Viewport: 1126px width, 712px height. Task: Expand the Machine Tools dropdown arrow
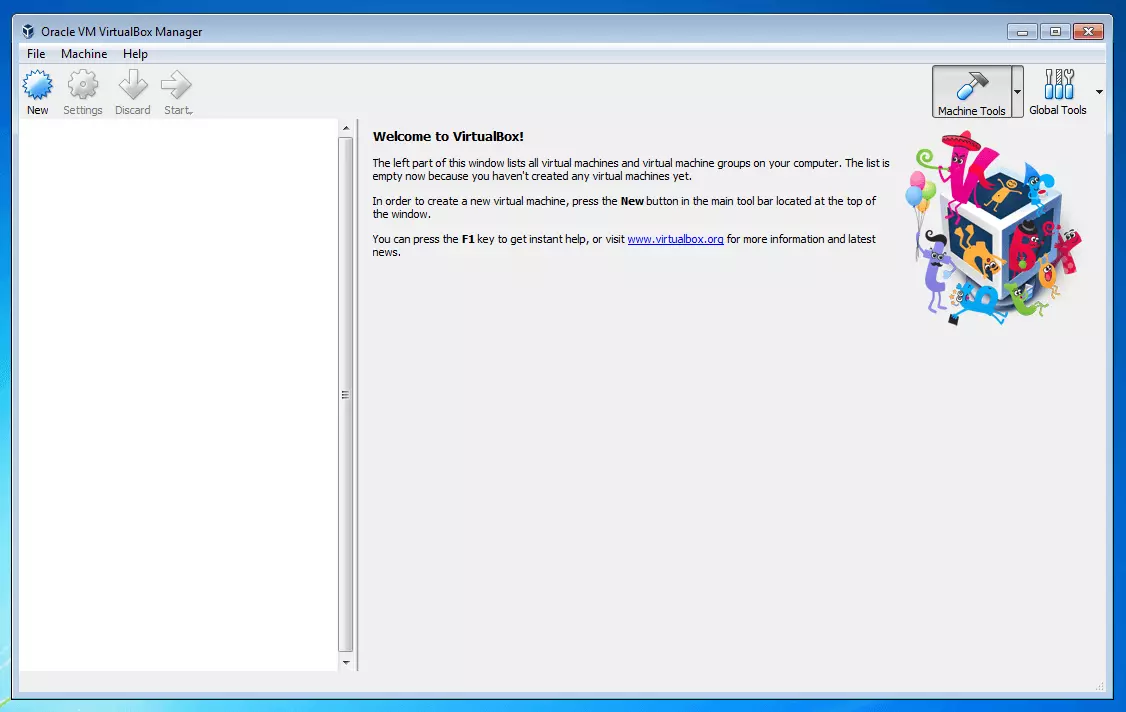(x=1018, y=92)
